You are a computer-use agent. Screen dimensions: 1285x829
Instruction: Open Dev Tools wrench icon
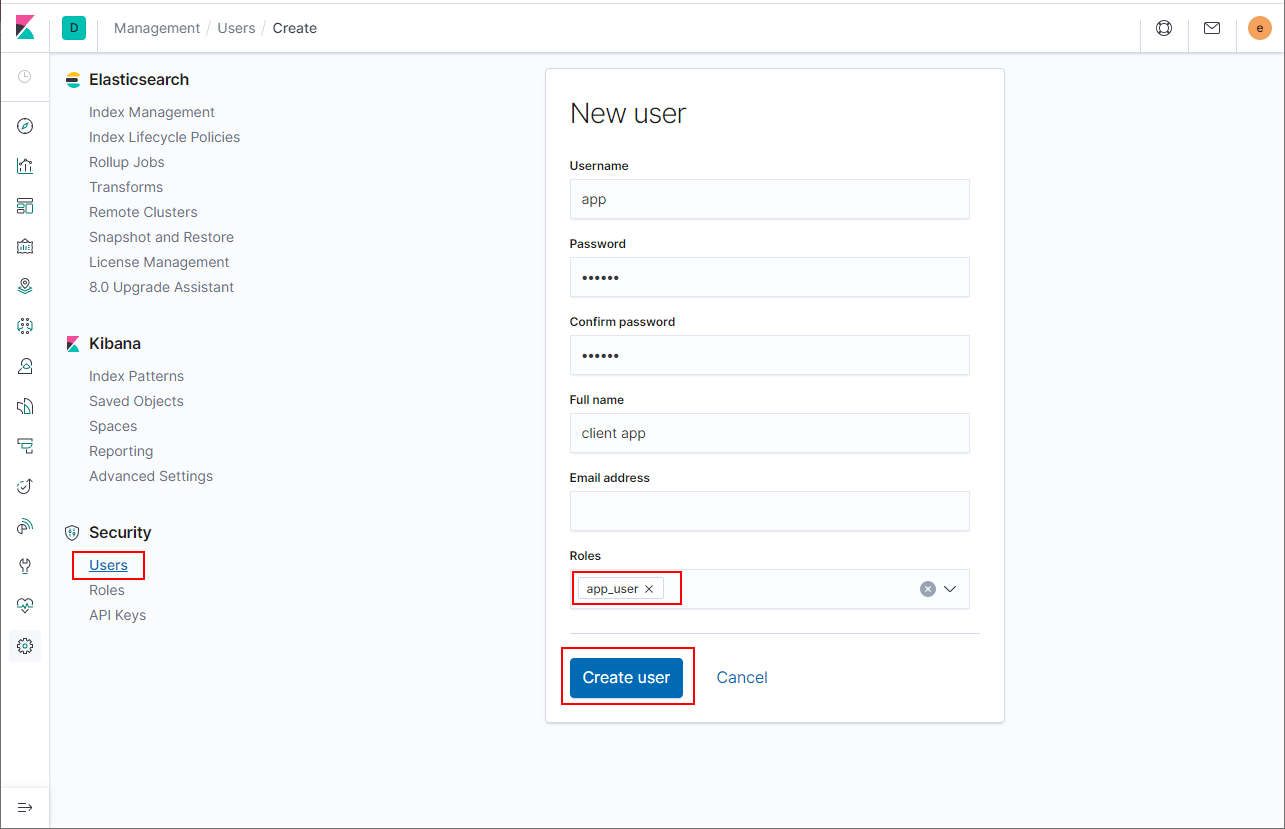tap(25, 566)
